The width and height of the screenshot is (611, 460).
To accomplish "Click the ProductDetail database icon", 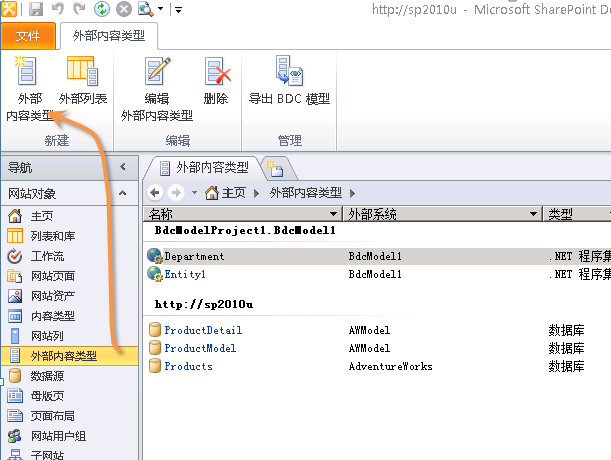I will point(155,330).
